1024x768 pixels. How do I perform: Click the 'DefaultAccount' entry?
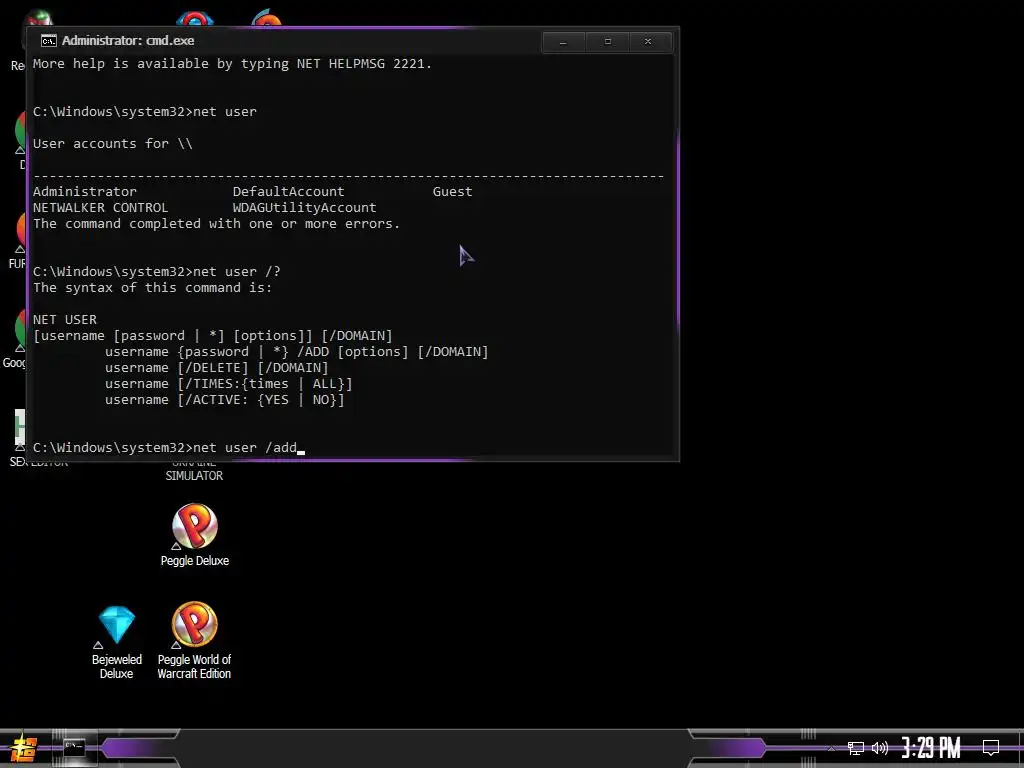(x=288, y=191)
